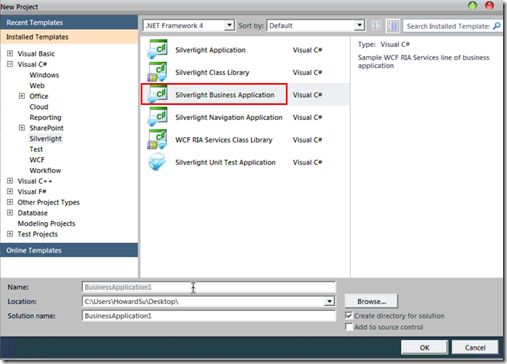Image resolution: width=507 pixels, height=364 pixels.
Task: Select the Workflow category
Action: click(45, 171)
